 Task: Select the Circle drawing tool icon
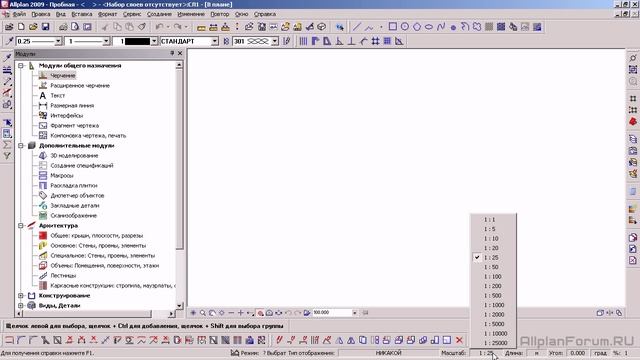point(405,27)
